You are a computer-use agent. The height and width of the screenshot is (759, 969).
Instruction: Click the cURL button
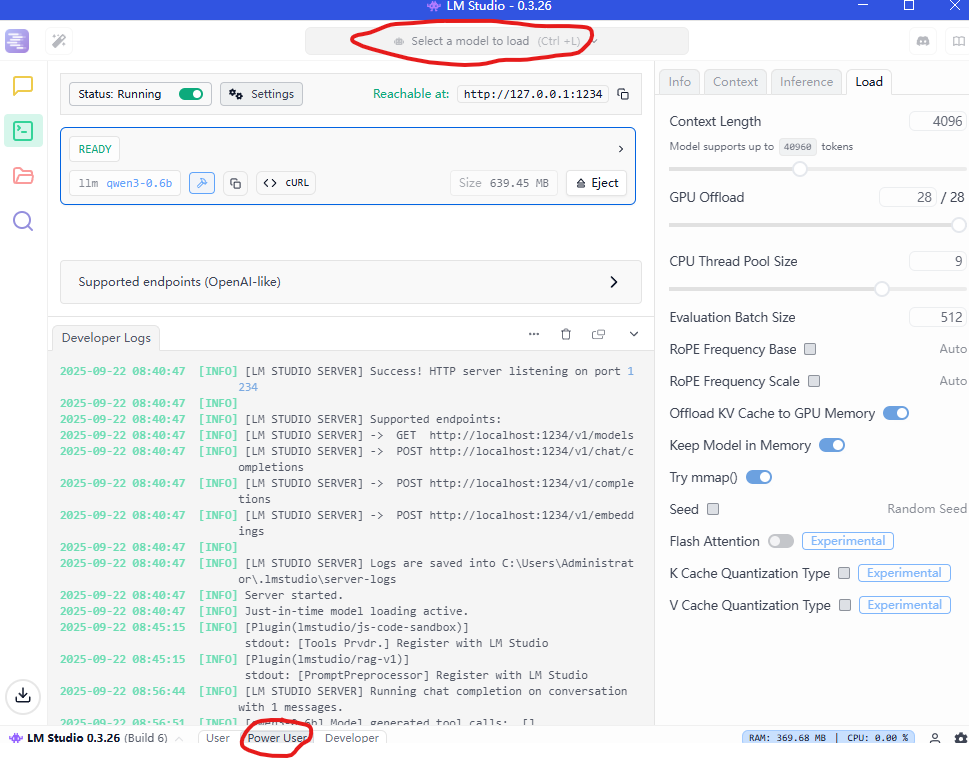286,183
